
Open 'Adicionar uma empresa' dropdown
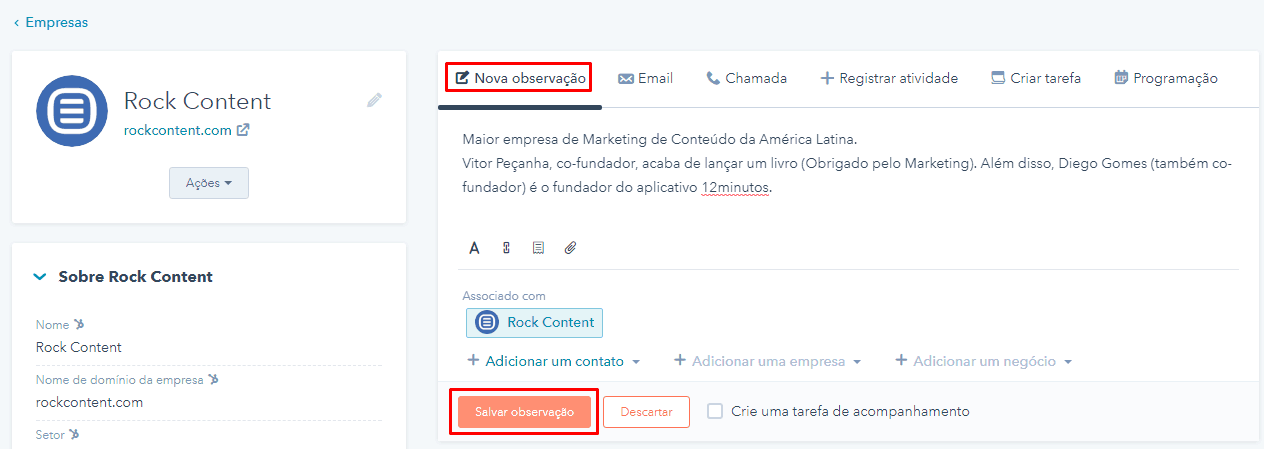[x=767, y=361]
